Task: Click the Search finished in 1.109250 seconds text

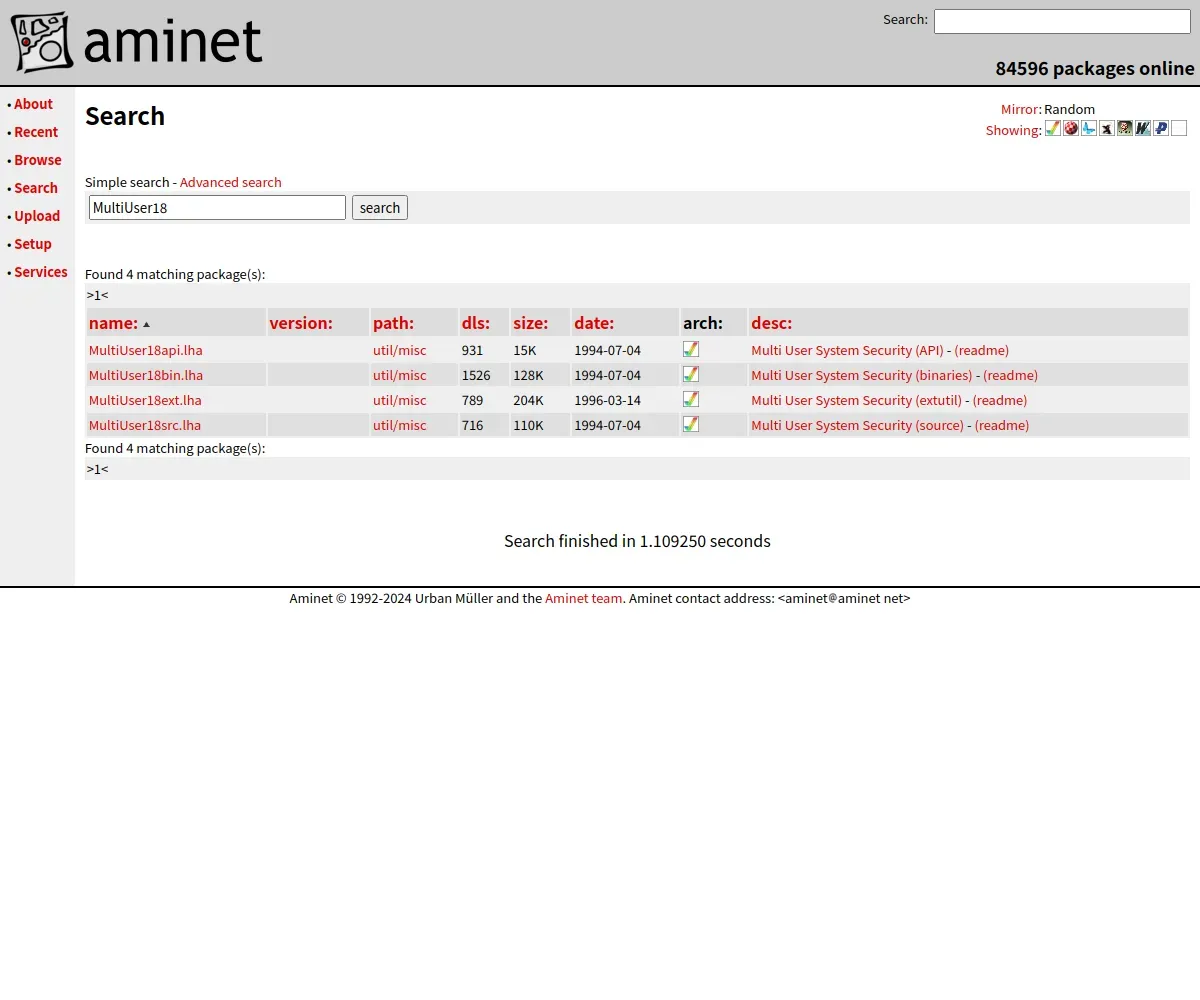Action: tap(637, 541)
